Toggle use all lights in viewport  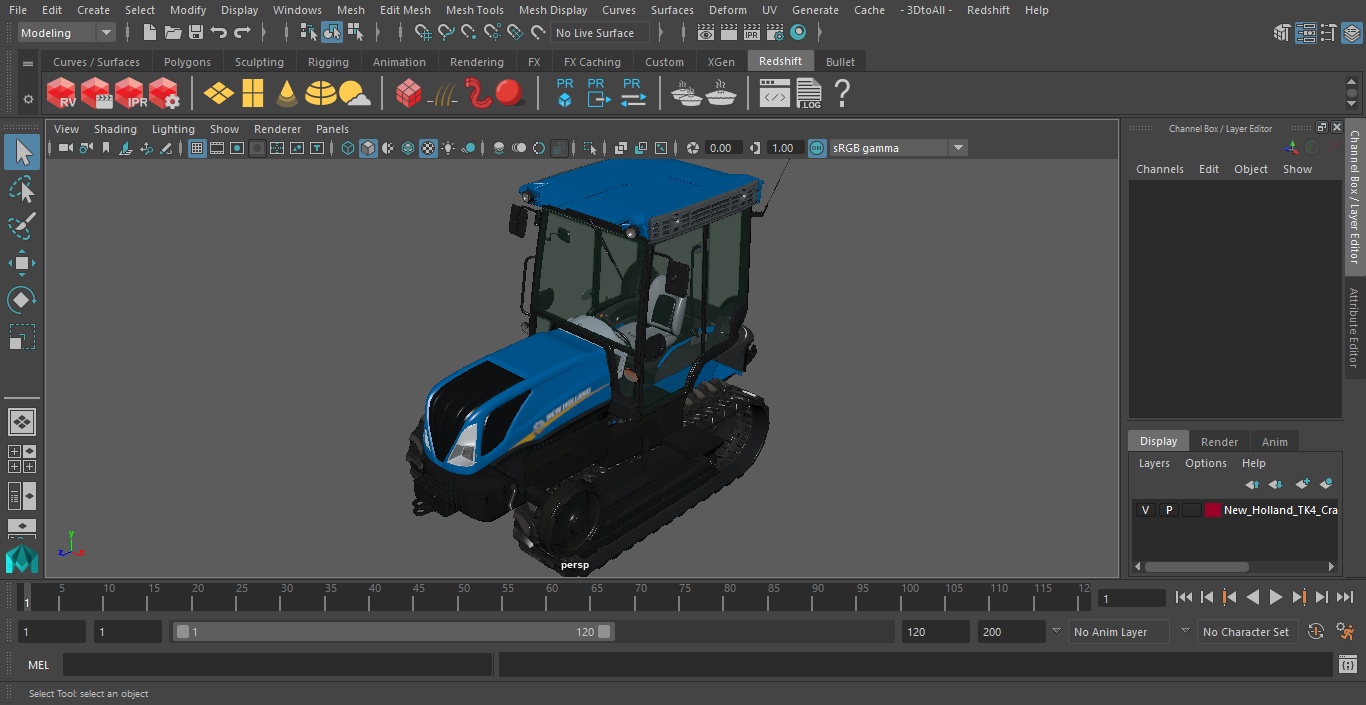[448, 148]
